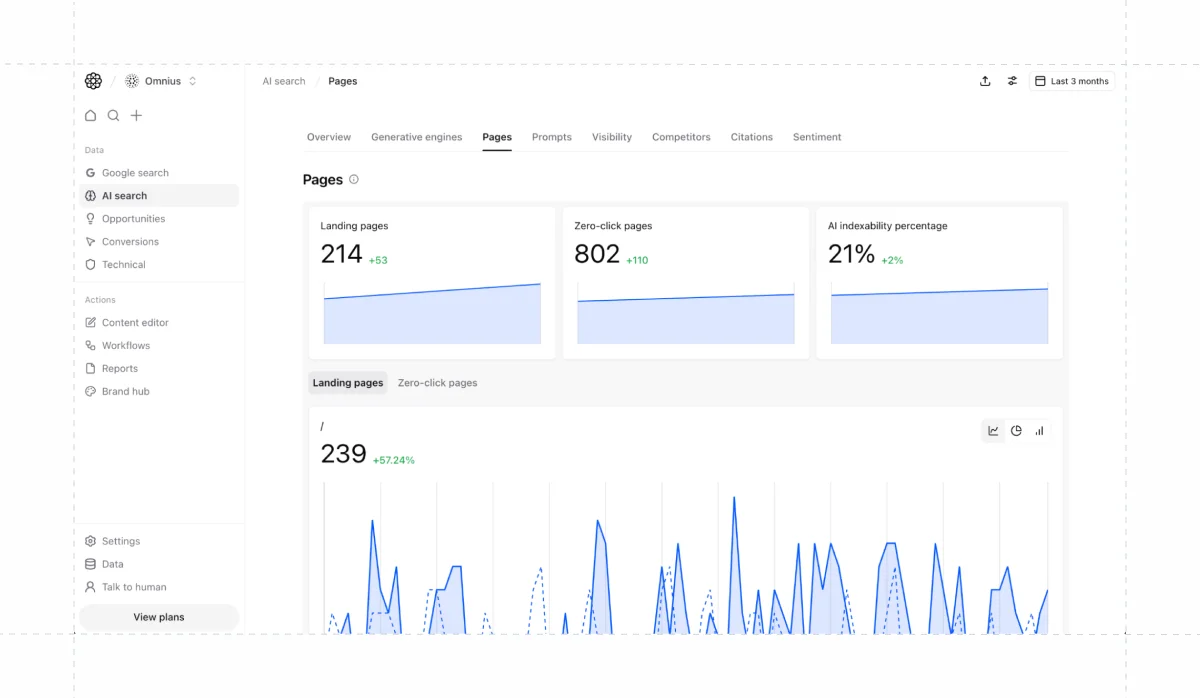This screenshot has width=1200, height=698.
Task: Open the Competitors tab
Action: pos(681,137)
